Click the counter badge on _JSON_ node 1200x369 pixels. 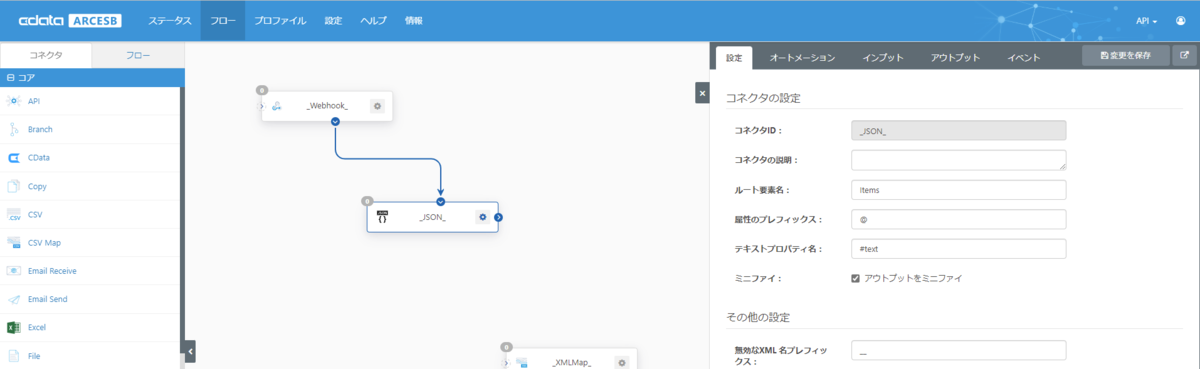(367, 201)
